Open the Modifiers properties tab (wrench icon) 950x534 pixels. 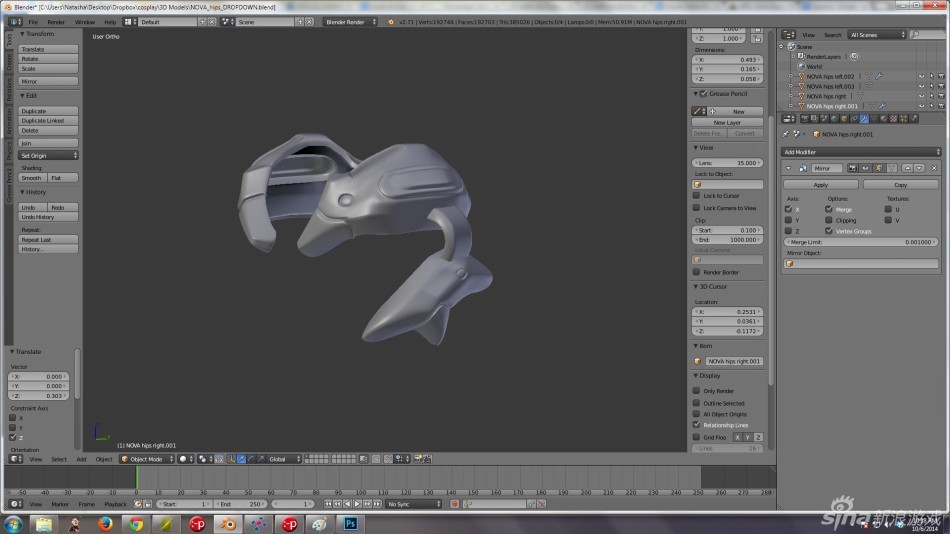pyautogui.click(x=864, y=119)
